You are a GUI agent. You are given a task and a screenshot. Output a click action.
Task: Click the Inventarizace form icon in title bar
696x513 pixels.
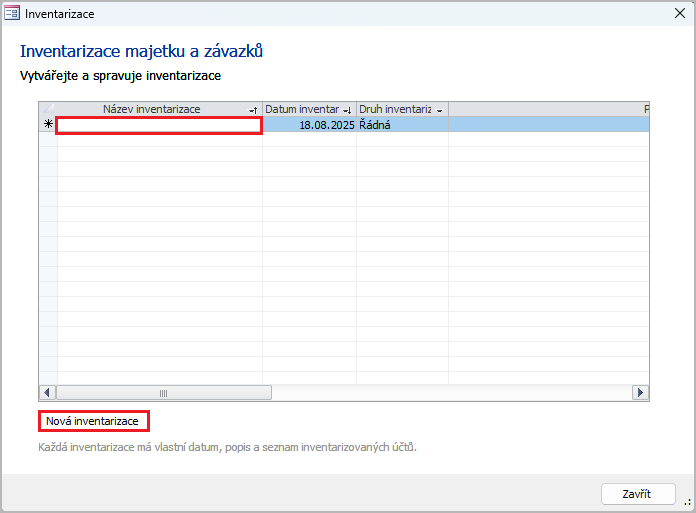[x=12, y=15]
